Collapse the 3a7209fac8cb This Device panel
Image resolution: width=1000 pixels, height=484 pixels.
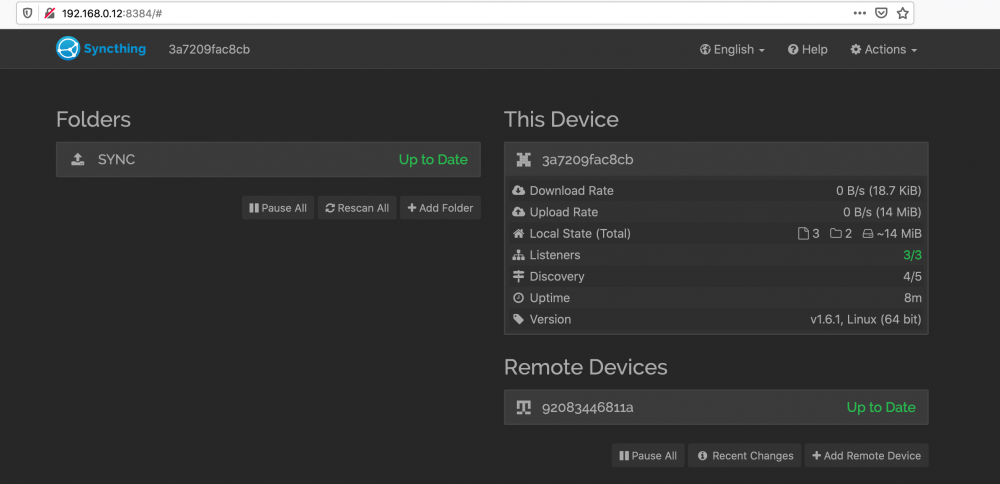tap(716, 160)
